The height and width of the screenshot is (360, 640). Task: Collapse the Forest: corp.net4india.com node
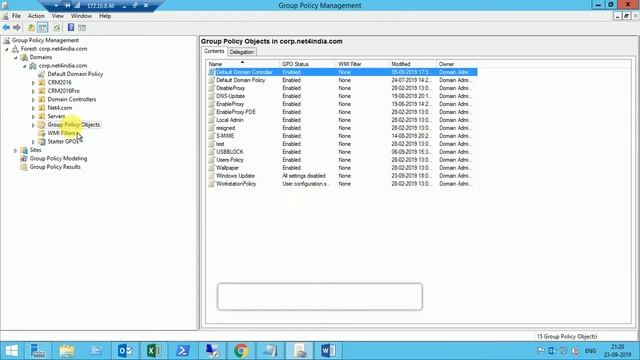(x=7, y=49)
